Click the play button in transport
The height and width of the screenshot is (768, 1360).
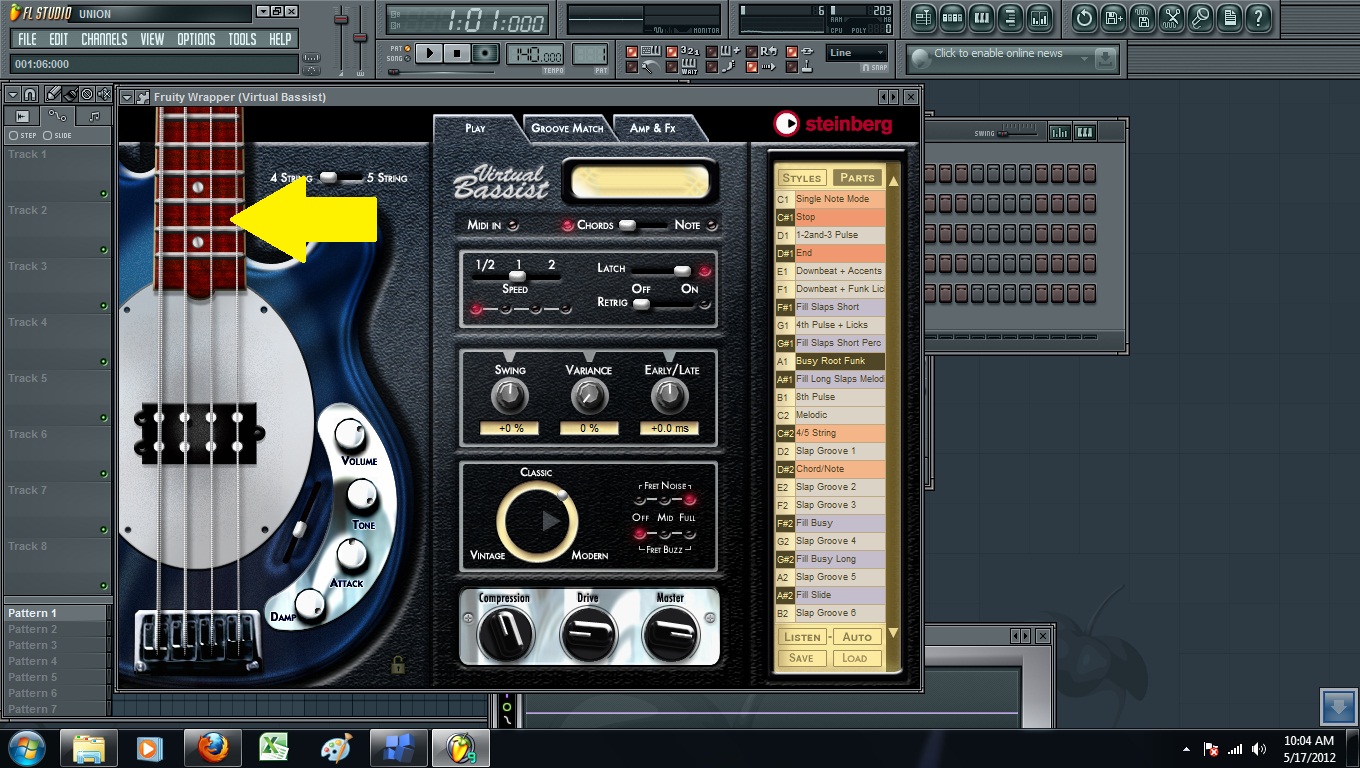(429, 54)
